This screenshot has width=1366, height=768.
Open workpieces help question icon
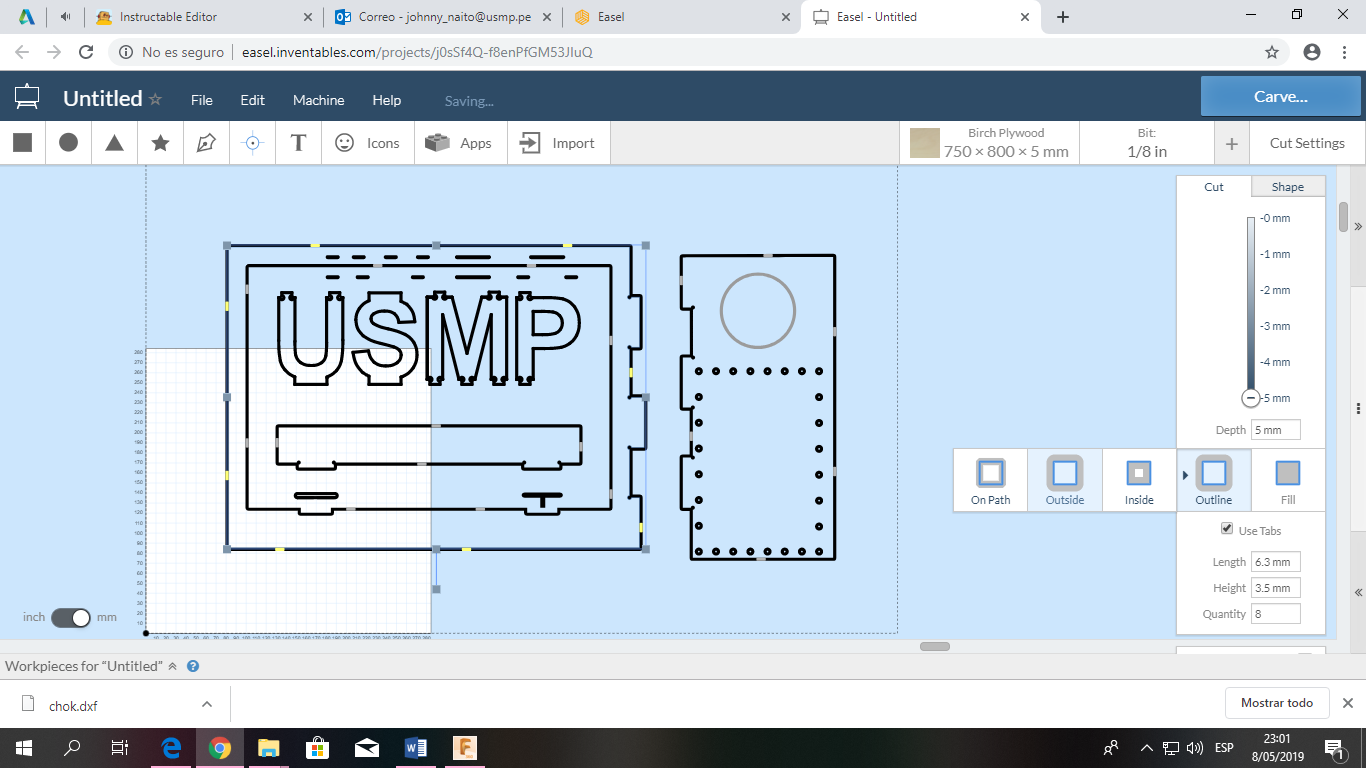(x=193, y=666)
